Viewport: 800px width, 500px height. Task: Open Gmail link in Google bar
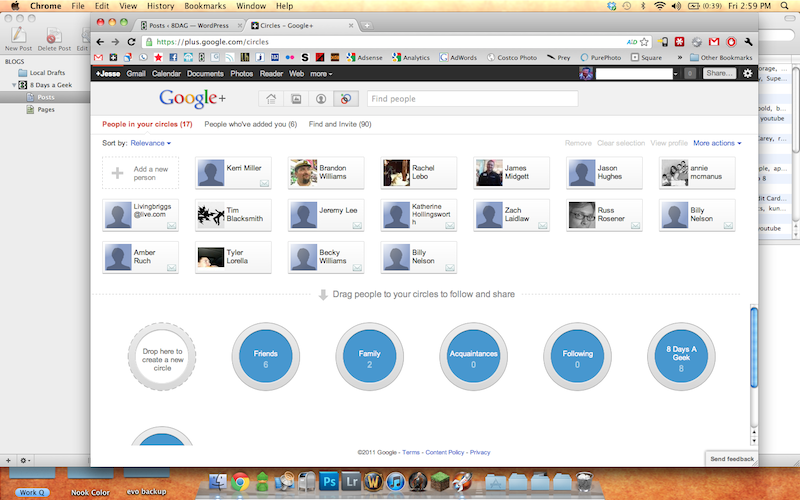click(136, 74)
